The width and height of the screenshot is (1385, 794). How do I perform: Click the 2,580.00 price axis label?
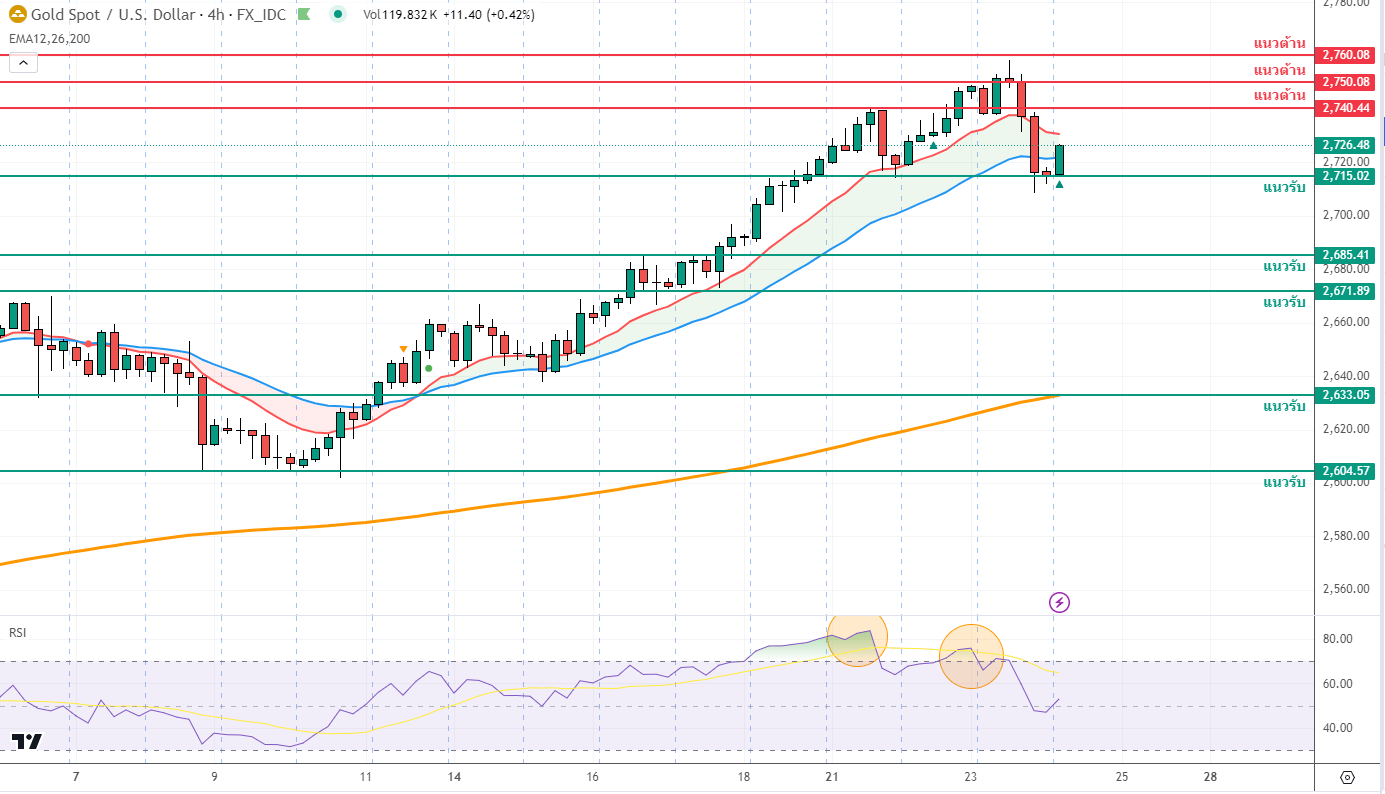point(1345,536)
